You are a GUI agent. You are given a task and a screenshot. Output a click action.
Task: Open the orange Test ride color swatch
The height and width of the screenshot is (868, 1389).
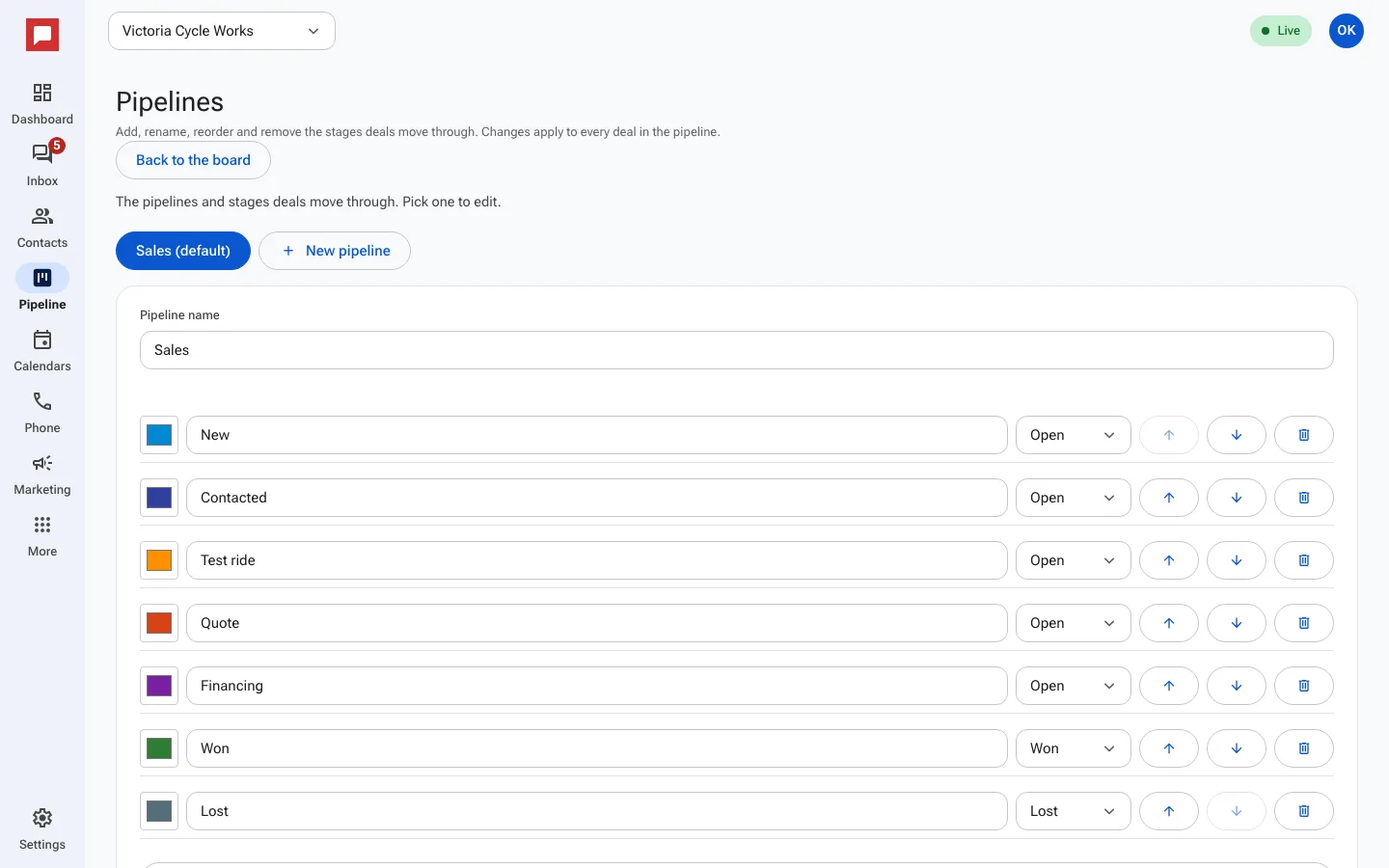pos(159,560)
